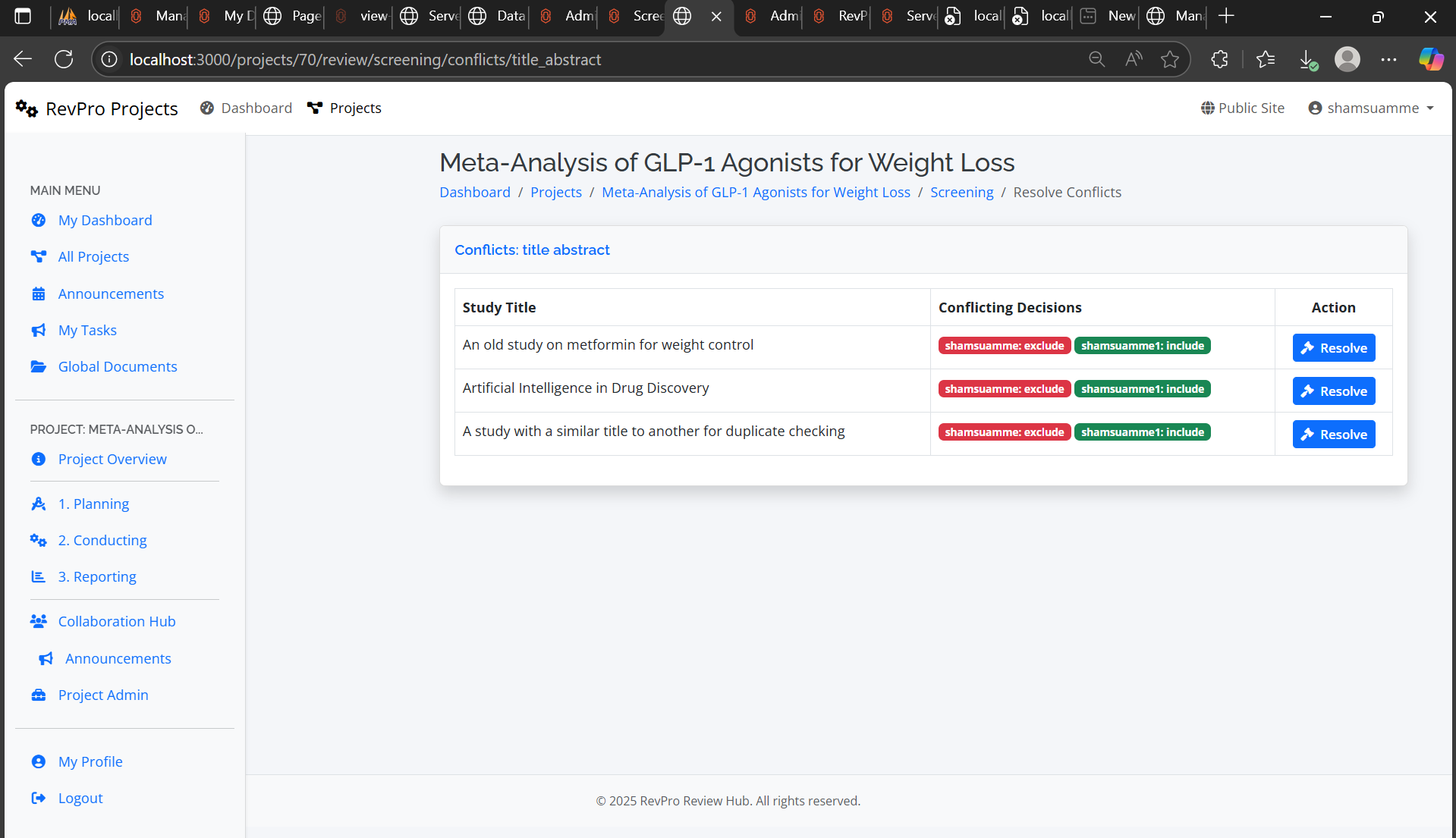The image size is (1456, 838).
Task: Expand the 1. Planning section
Action: tap(93, 504)
